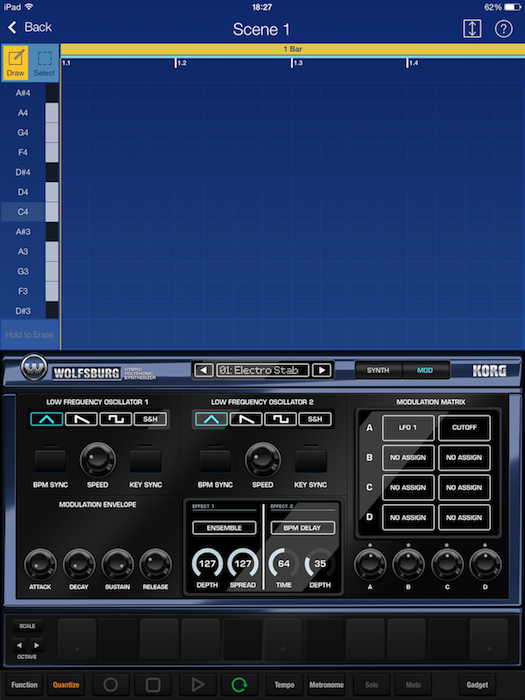Open matrix row A source LFO 1

[x=408, y=428]
